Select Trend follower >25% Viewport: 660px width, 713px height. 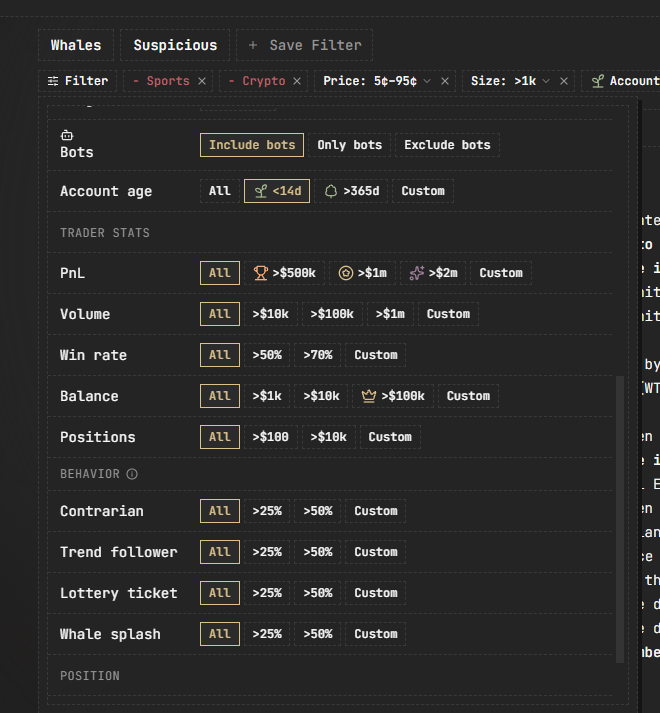pos(267,552)
